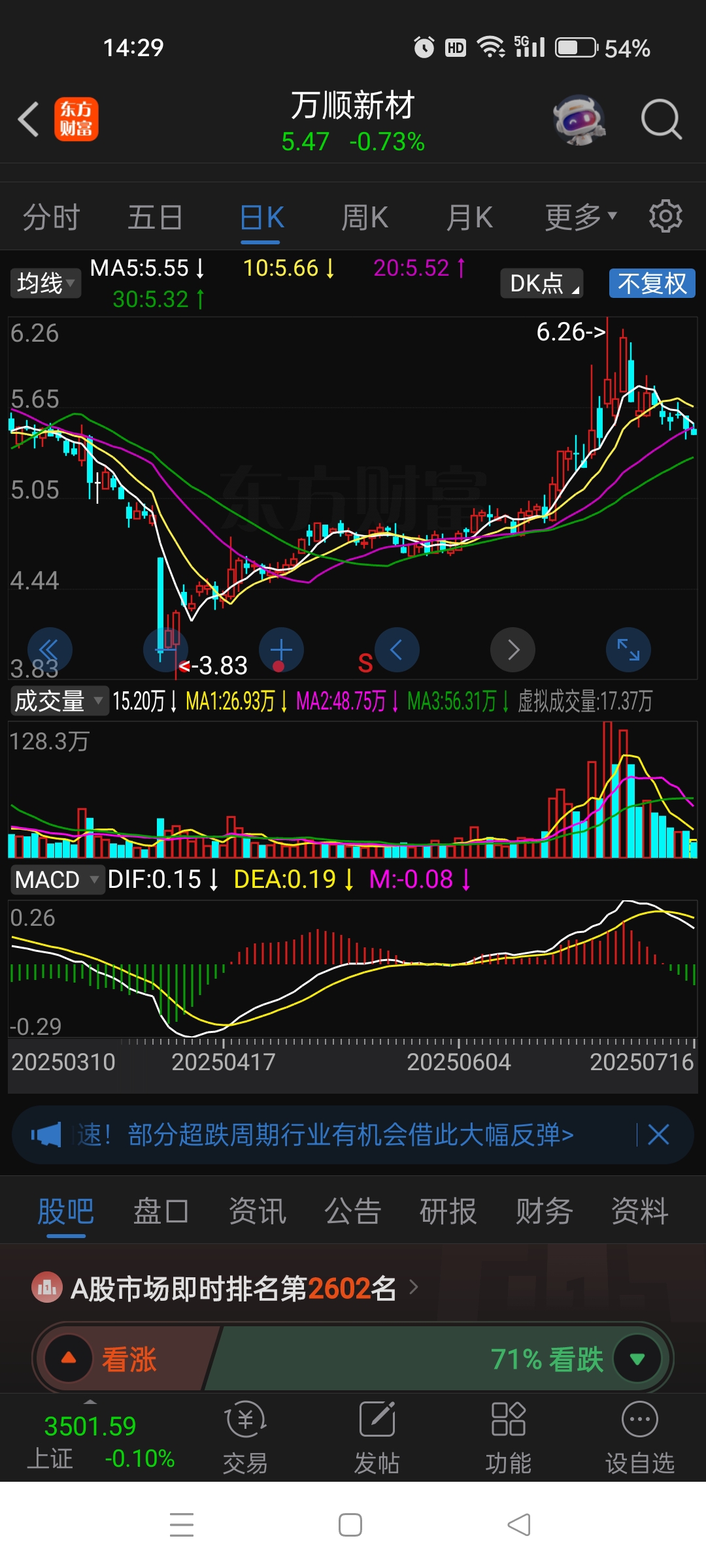Switch to 五日 chart tab
The image size is (706, 1568).
pos(155,217)
